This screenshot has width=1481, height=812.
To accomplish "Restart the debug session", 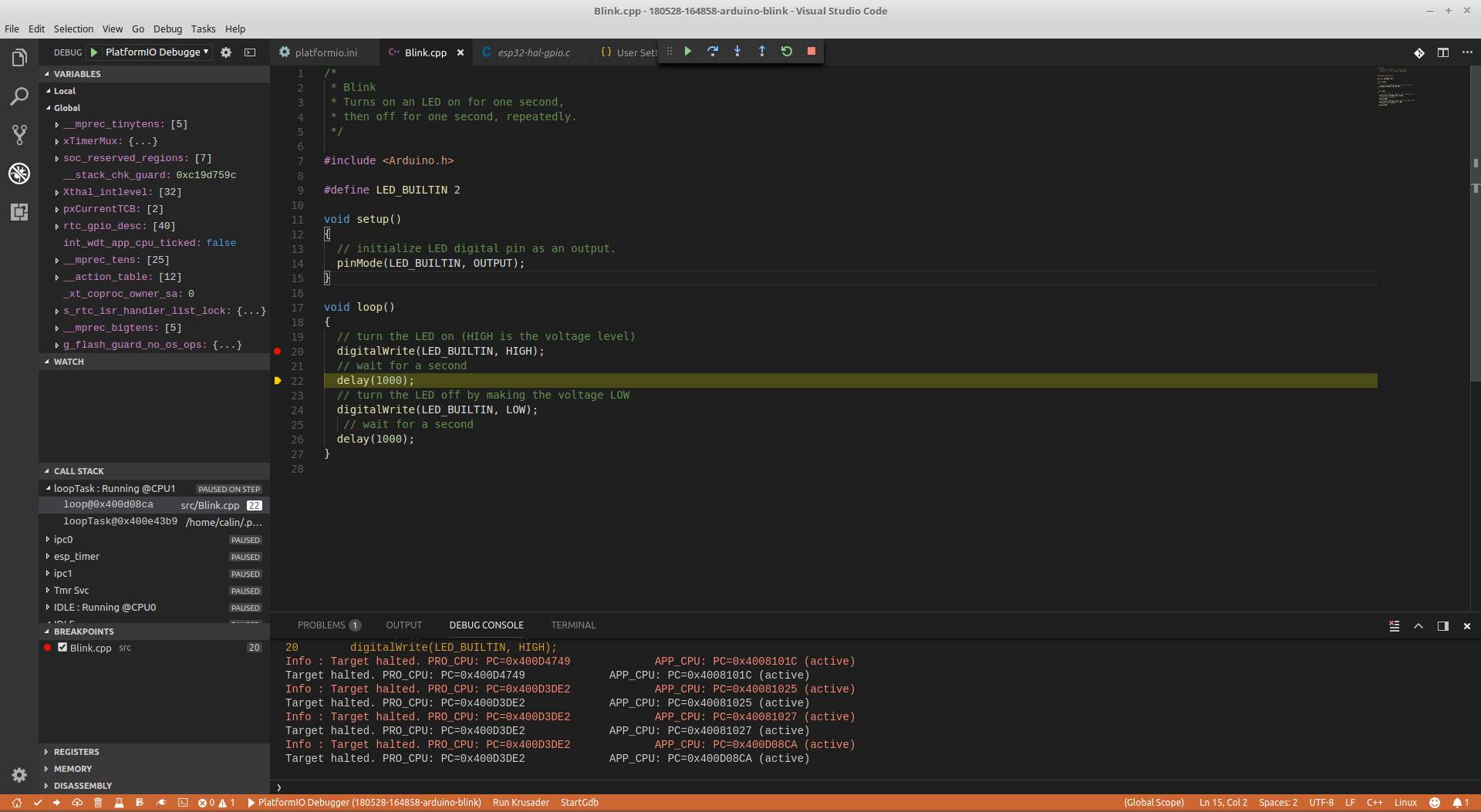I will coord(787,51).
